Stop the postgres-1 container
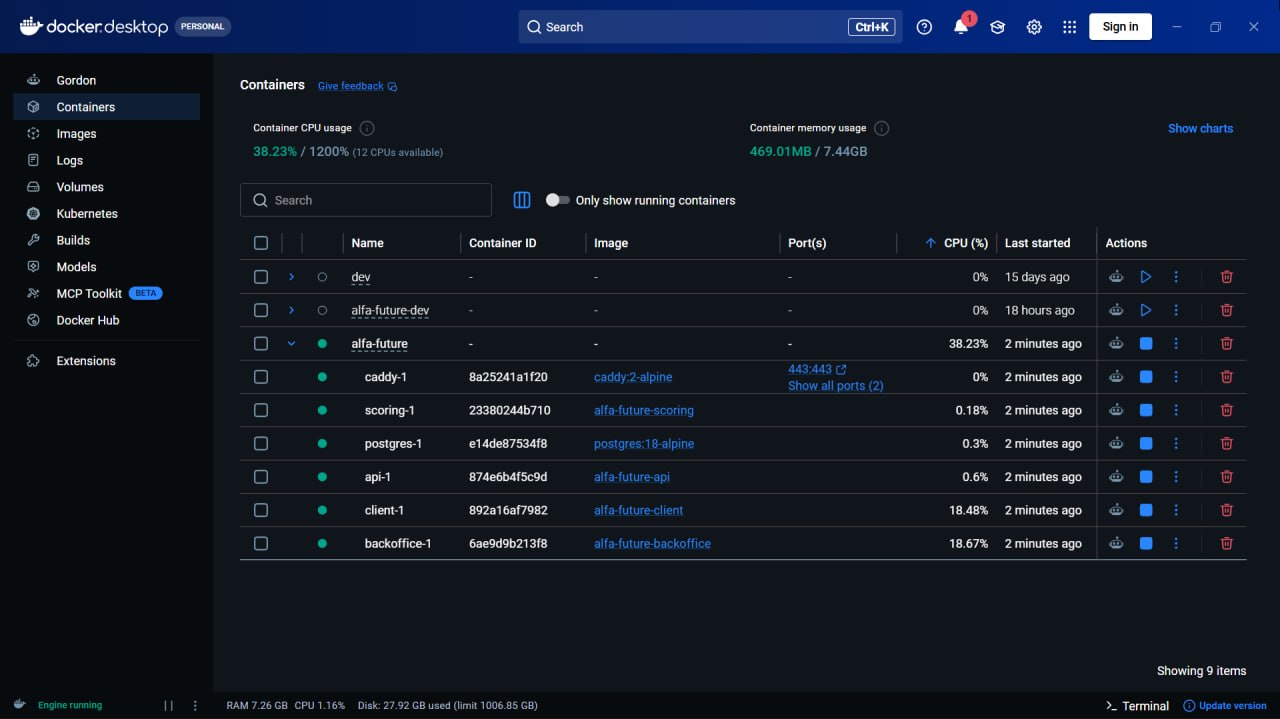The image size is (1280, 719). [x=1146, y=443]
